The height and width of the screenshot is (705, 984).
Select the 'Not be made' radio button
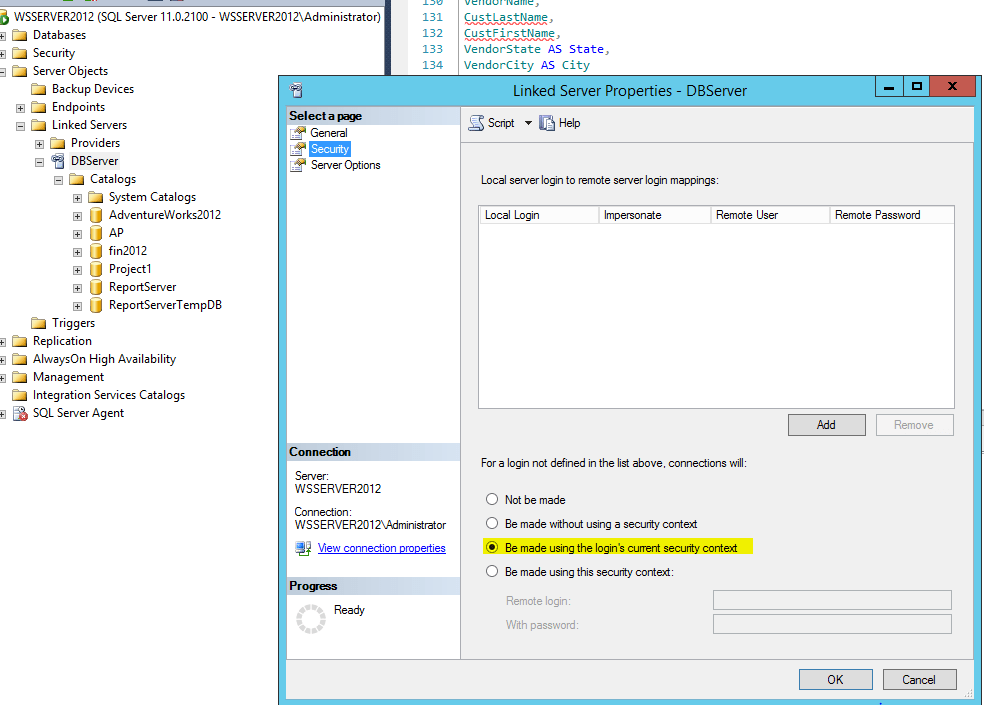click(x=491, y=499)
